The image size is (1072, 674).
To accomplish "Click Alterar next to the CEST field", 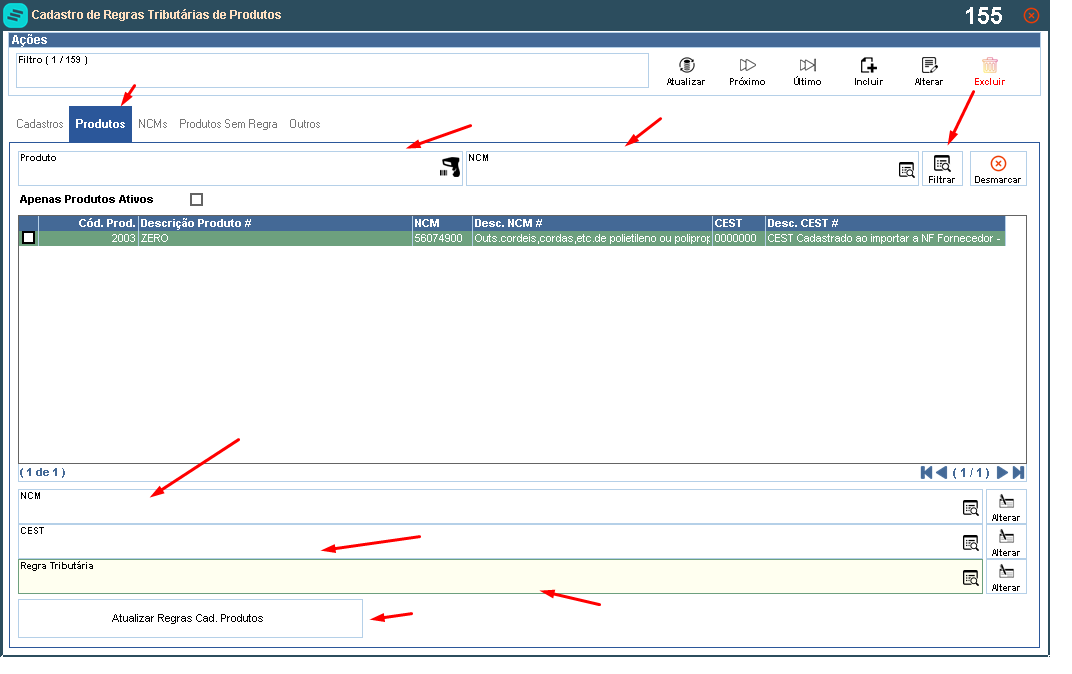I will (x=1006, y=541).
